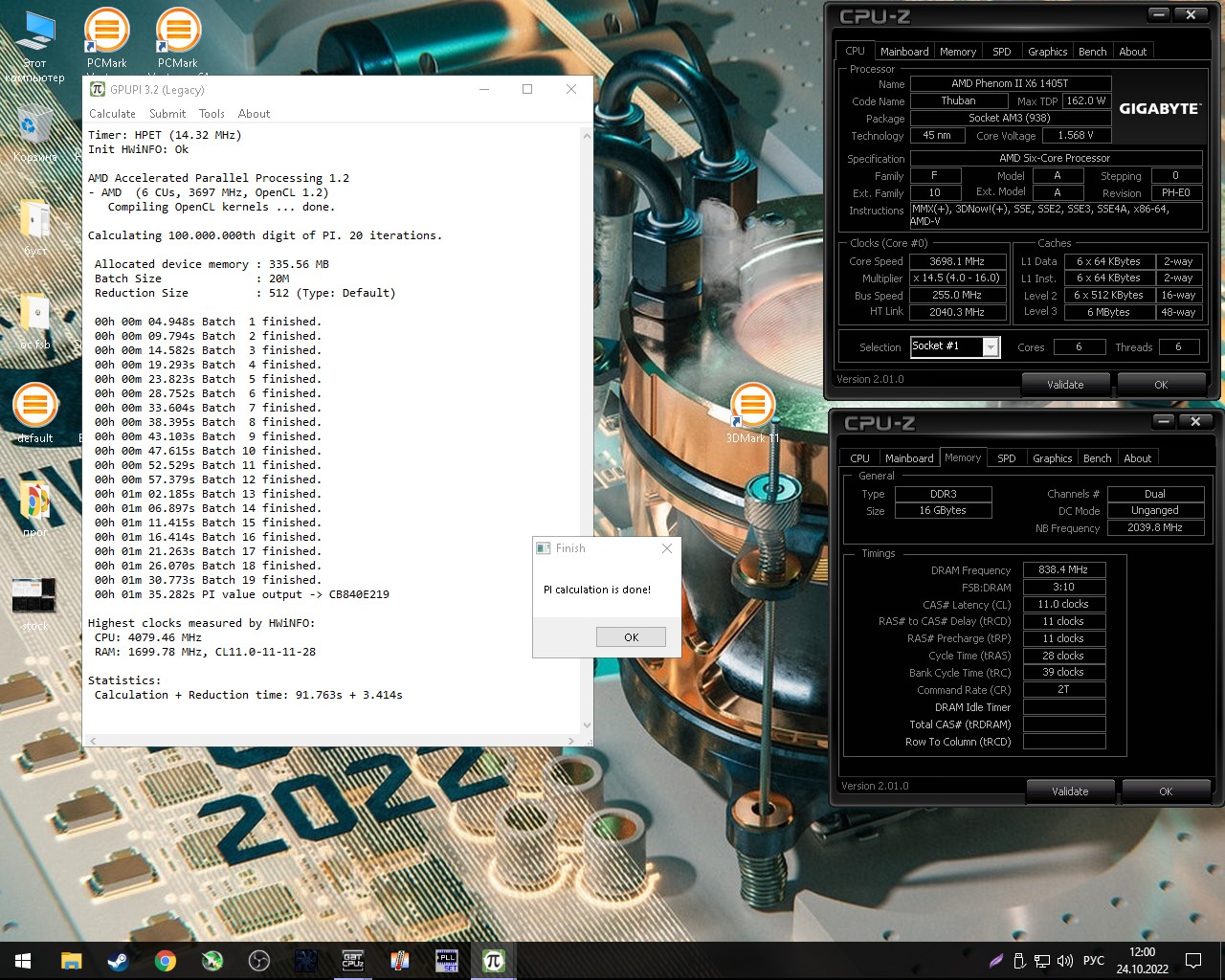The height and width of the screenshot is (980, 1225).
Task: Click the 2039.8 MHz NB Frequency value
Action: click(1155, 528)
